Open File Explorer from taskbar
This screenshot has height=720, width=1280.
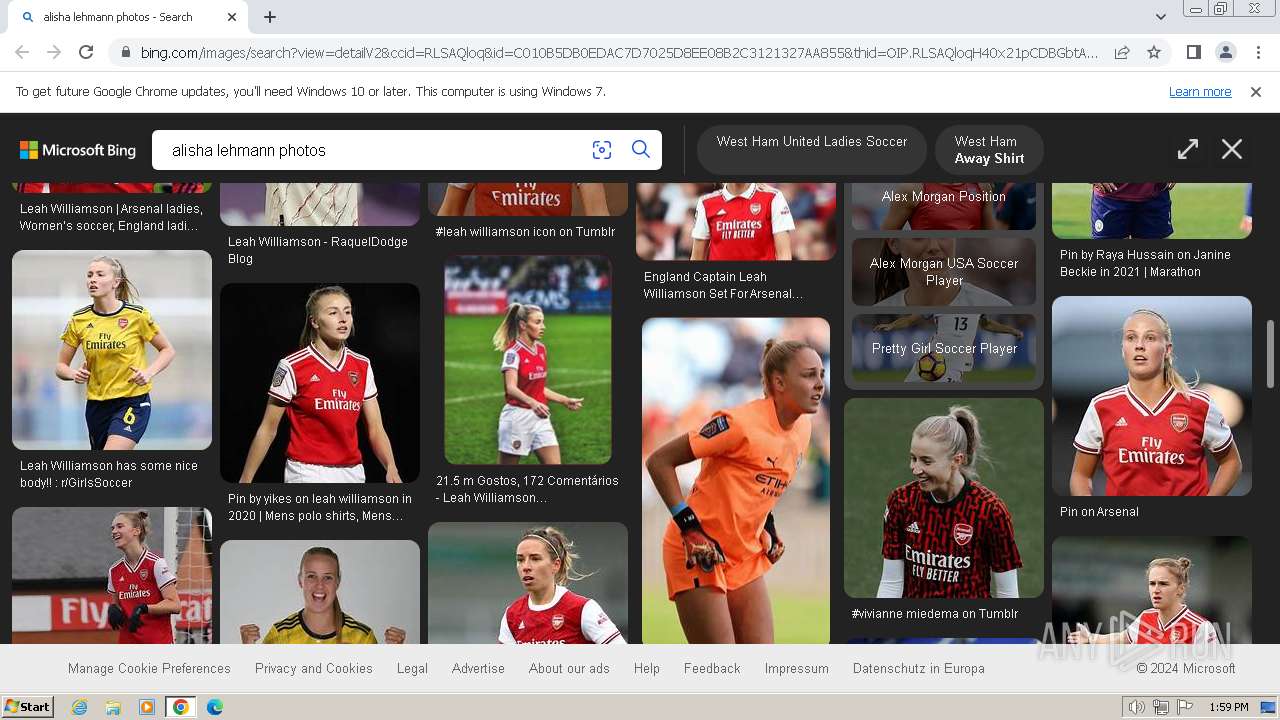113,707
